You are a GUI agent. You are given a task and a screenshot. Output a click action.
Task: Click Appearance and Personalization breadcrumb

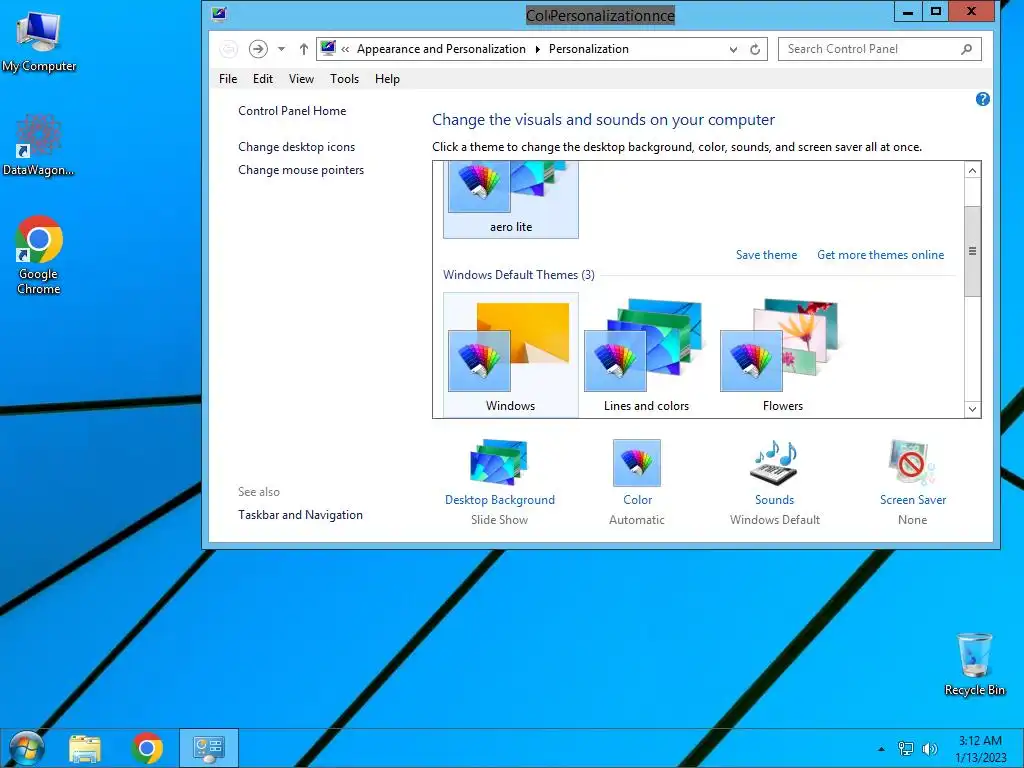[x=441, y=49]
